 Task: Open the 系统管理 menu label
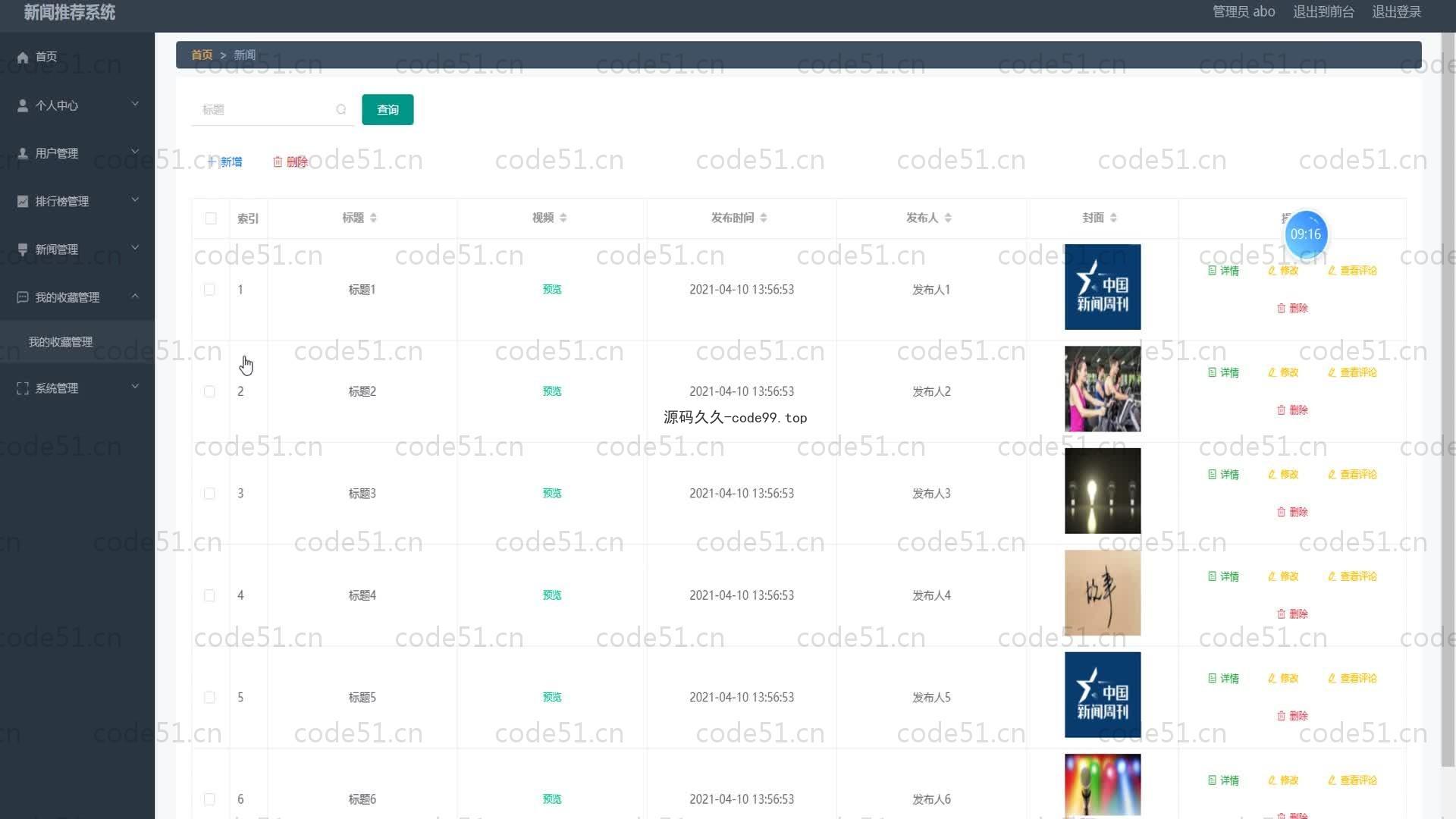57,388
